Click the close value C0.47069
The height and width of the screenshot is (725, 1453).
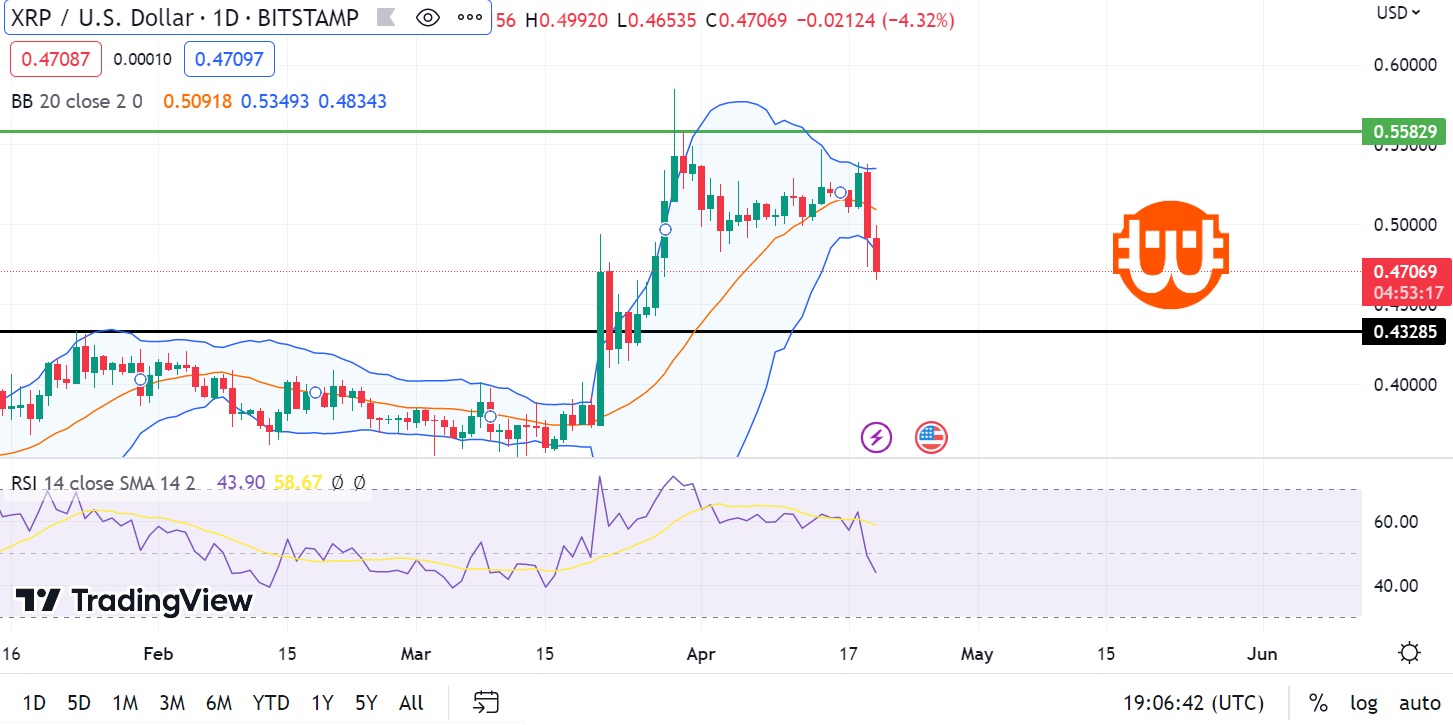coord(745,19)
